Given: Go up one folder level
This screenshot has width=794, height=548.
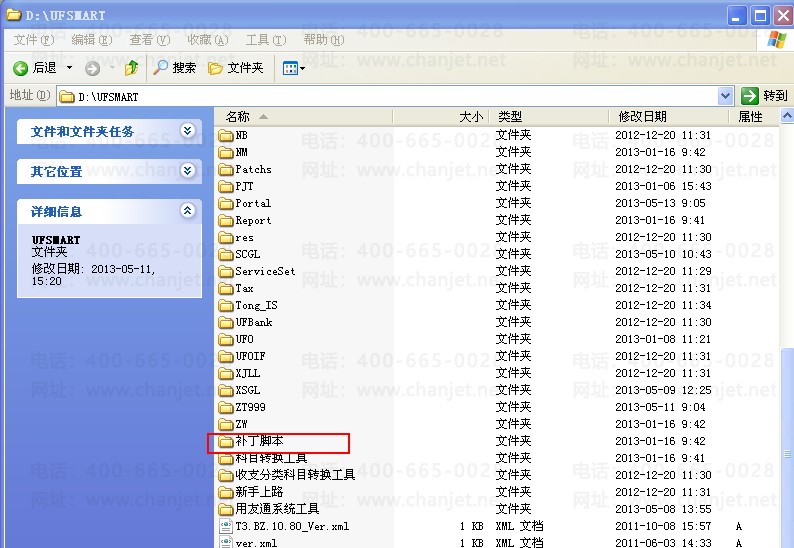Looking at the screenshot, I should (132, 68).
